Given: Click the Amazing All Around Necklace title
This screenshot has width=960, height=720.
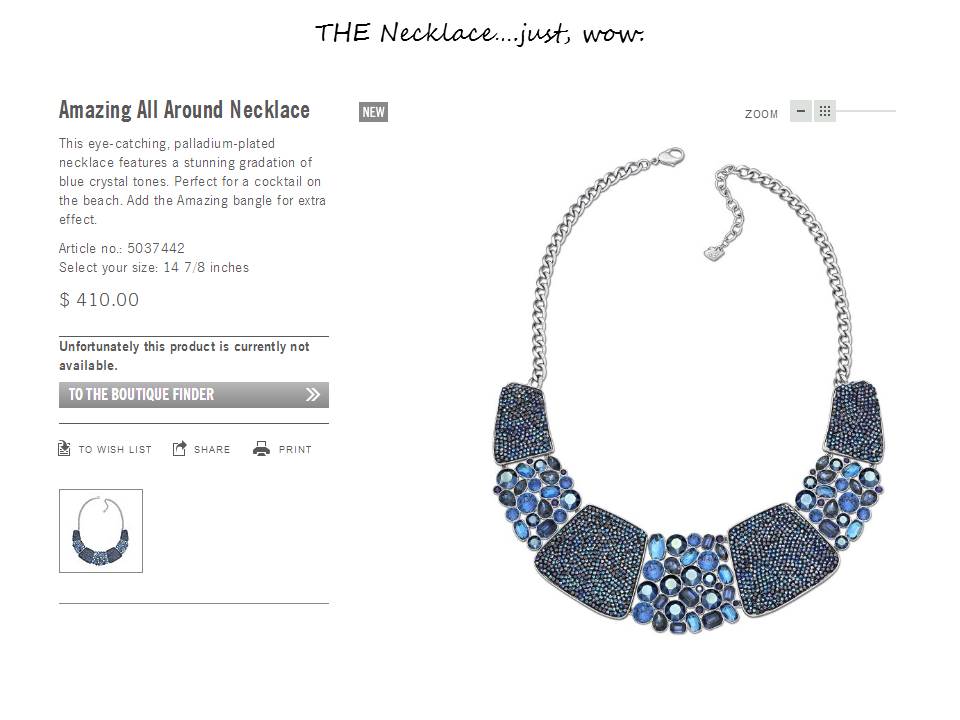Looking at the screenshot, I should pos(184,110).
